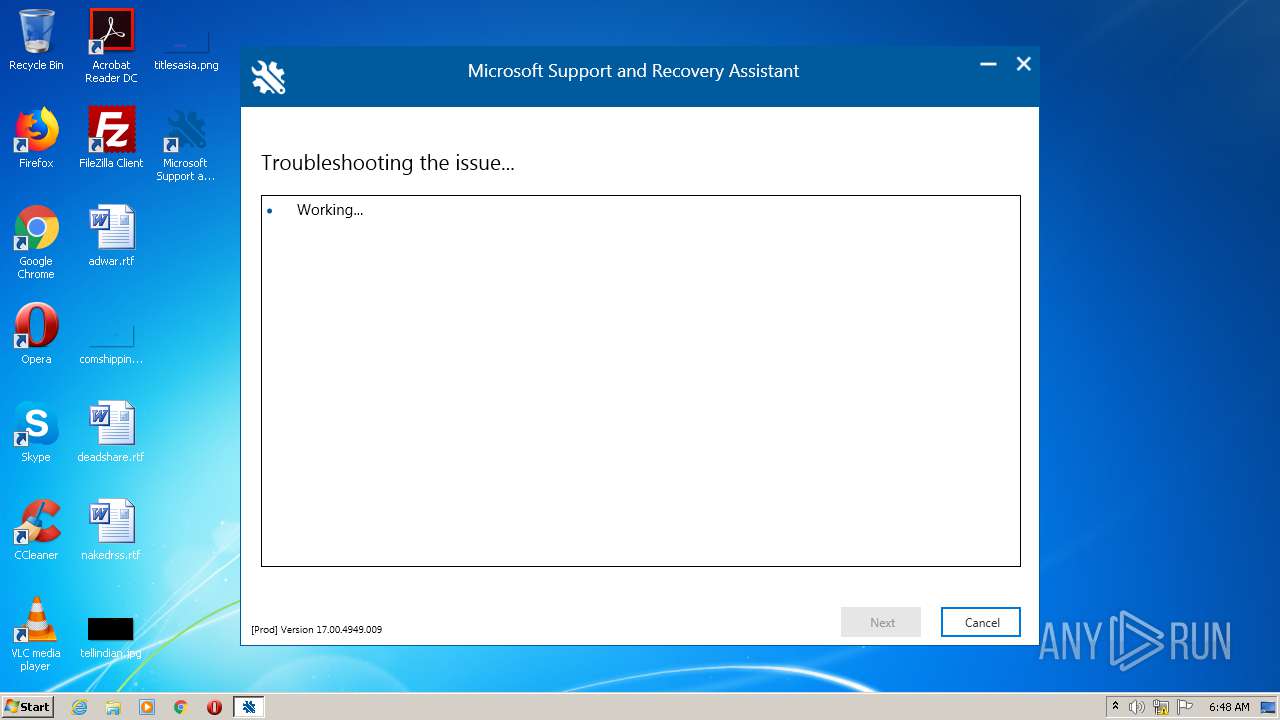The height and width of the screenshot is (720, 1280).
Task: Click the disabled Next button
Action: pyautogui.click(x=882, y=622)
